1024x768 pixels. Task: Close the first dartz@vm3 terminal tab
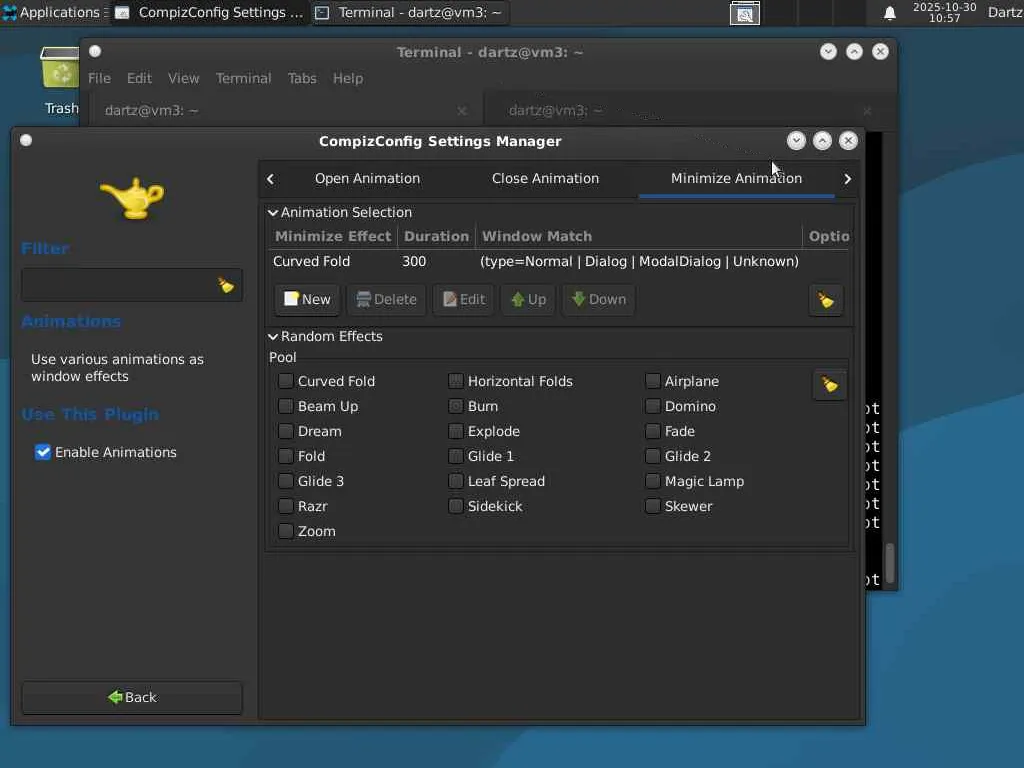pos(462,111)
